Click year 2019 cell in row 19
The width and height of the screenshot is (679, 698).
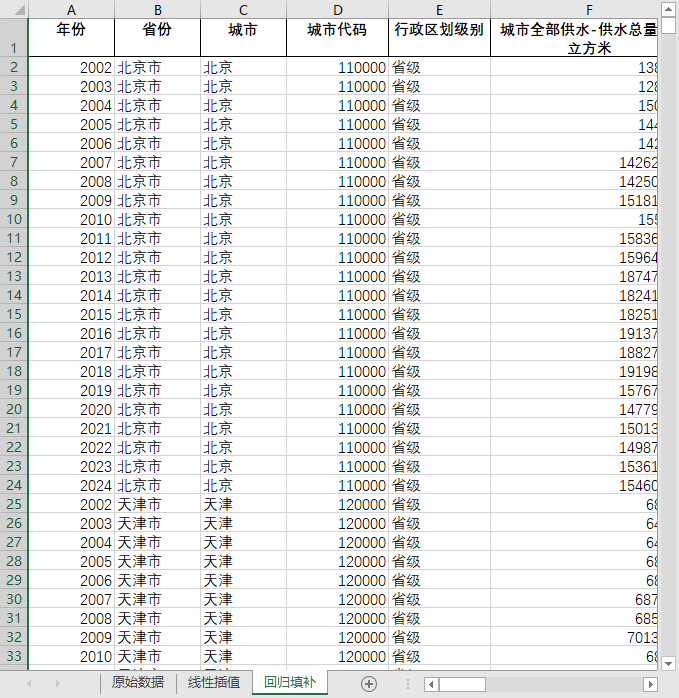[71, 390]
